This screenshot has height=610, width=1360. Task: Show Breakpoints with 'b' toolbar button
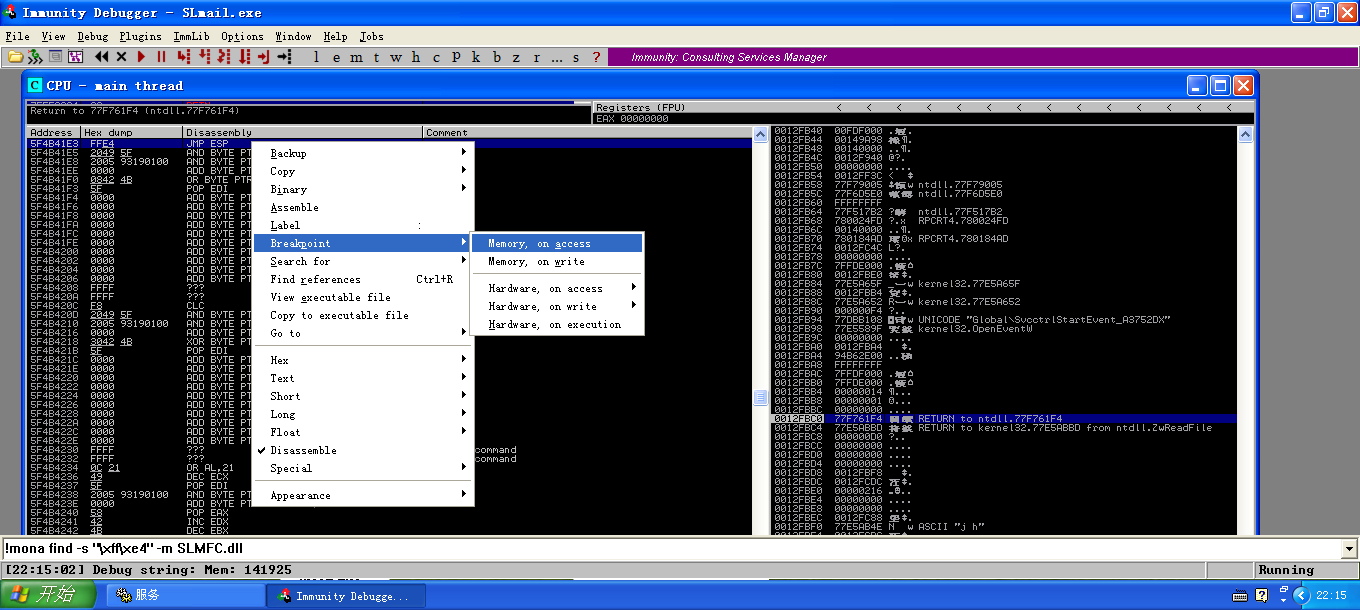click(x=497, y=57)
